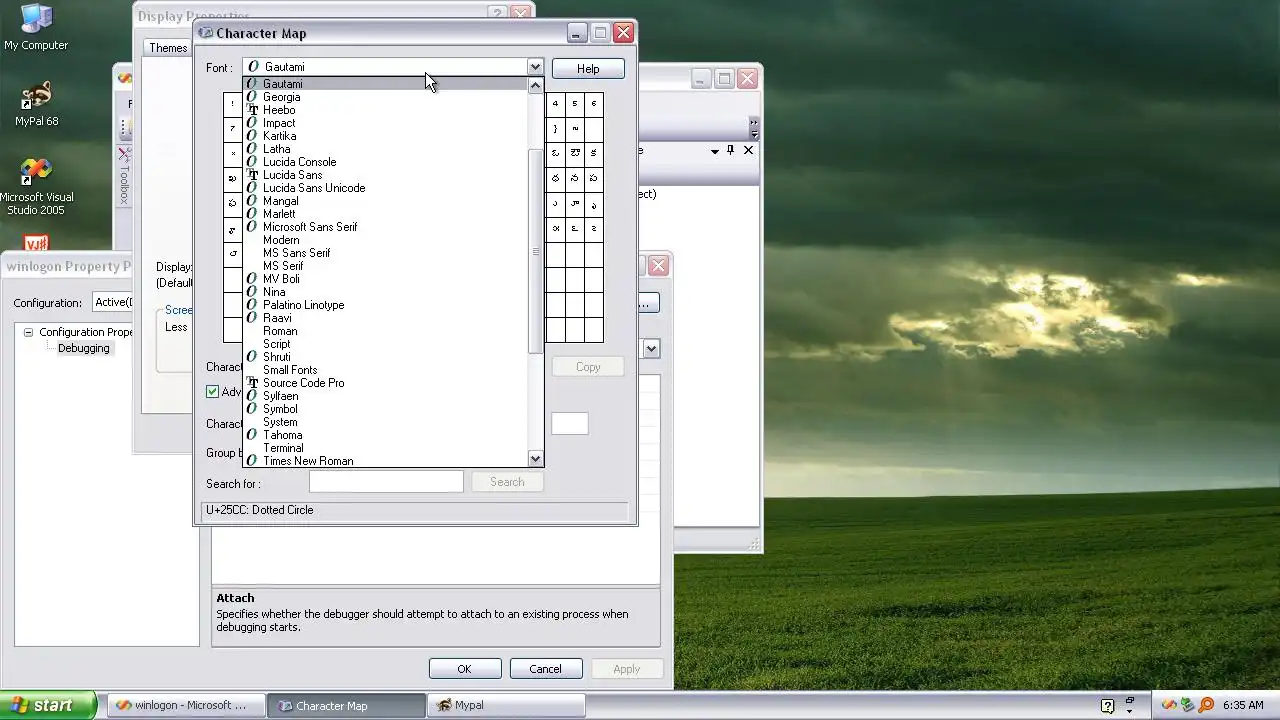Viewport: 1280px width, 720px height.
Task: Toggle the Advanced view checkbox
Action: pyautogui.click(x=212, y=392)
